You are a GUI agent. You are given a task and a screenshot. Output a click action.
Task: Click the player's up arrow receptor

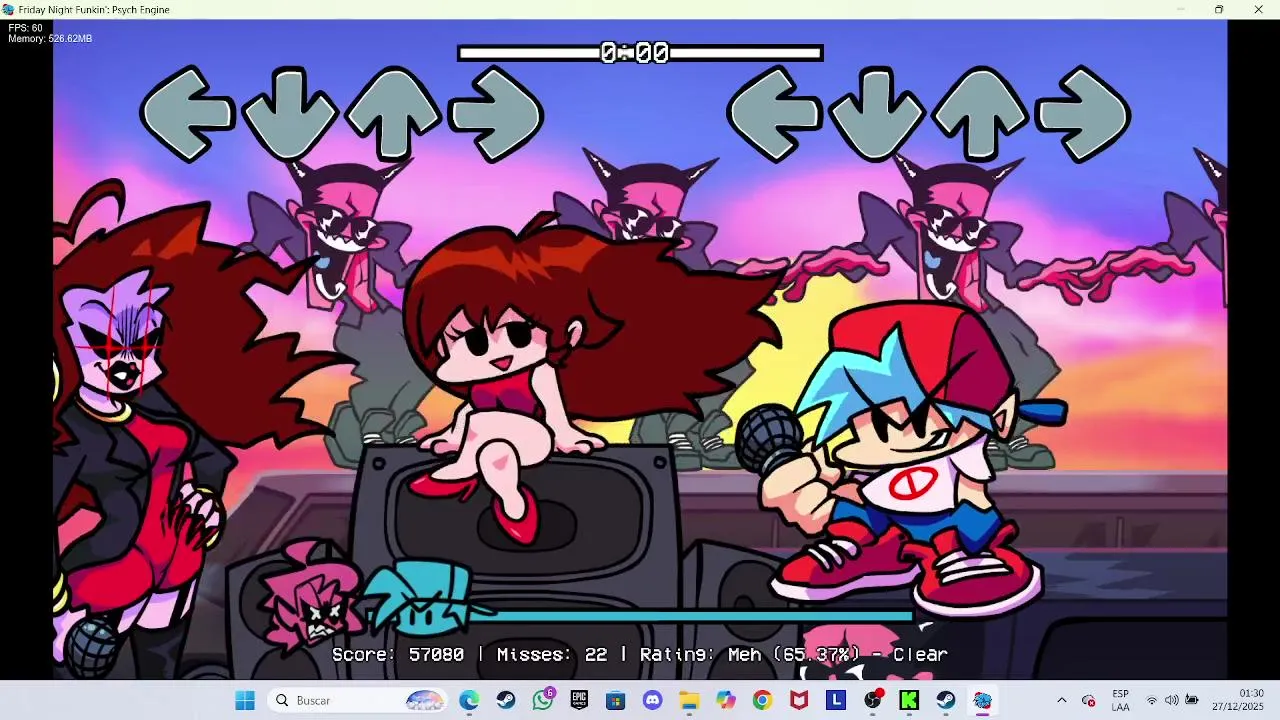pyautogui.click(x=980, y=113)
